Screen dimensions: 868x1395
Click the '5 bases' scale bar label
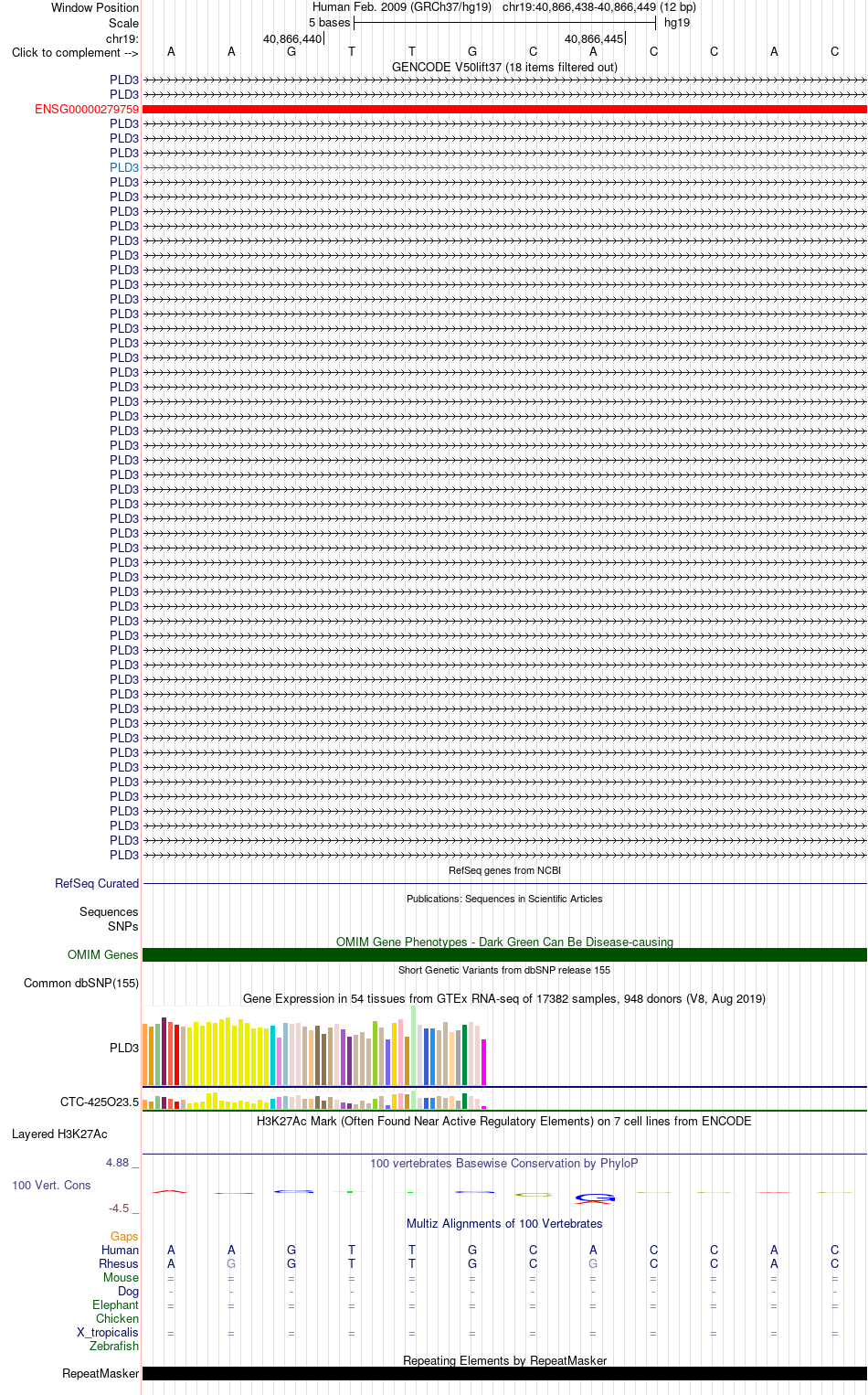pos(329,22)
